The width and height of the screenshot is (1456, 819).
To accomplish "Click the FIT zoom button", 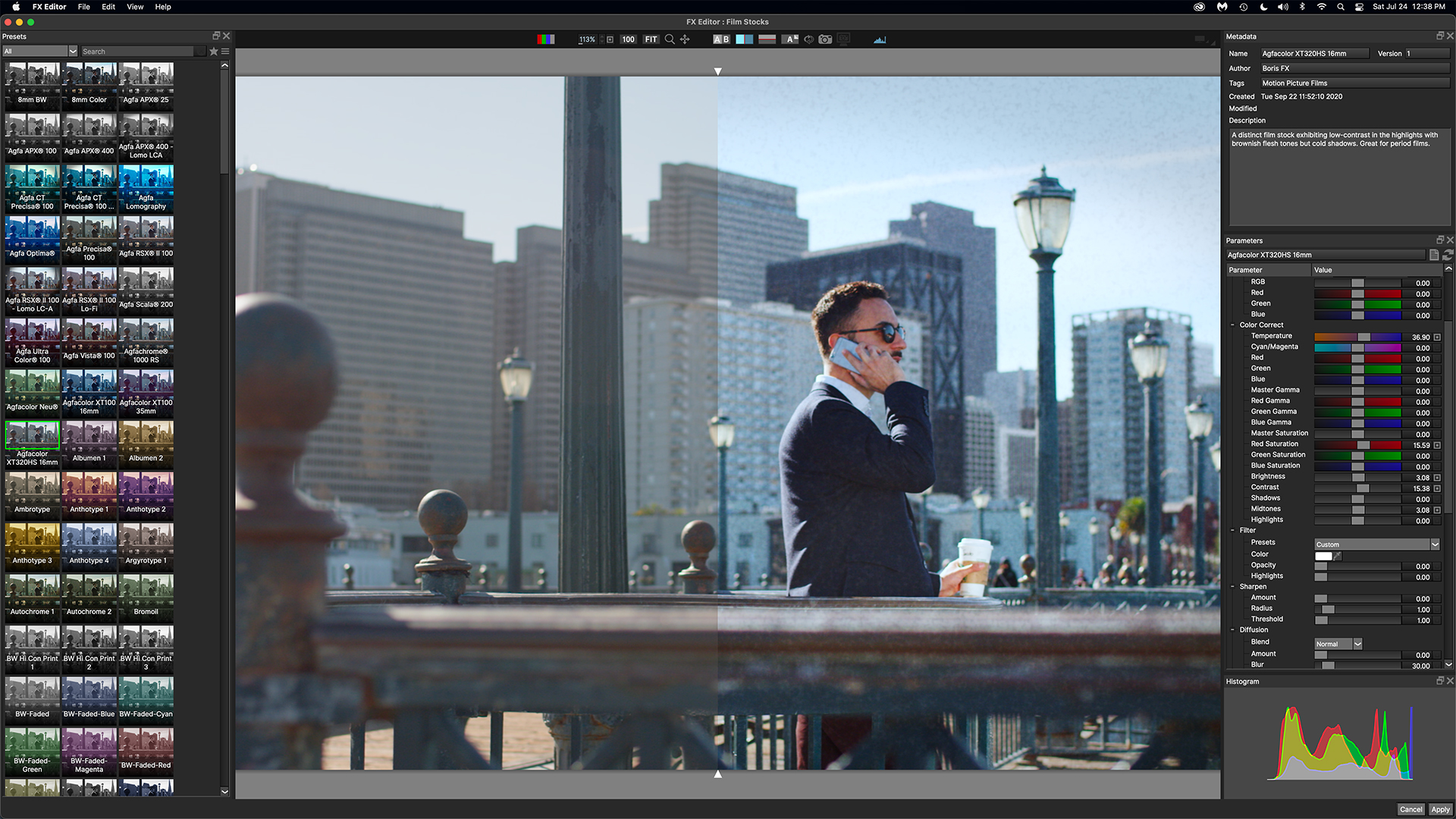I will click(651, 39).
